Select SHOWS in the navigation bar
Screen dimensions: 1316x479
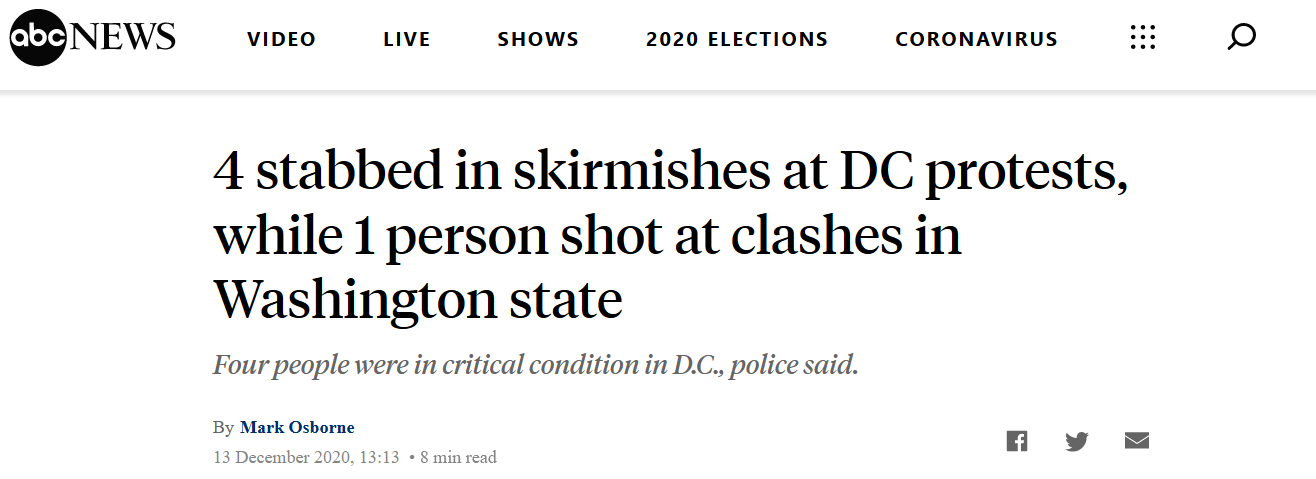pyautogui.click(x=538, y=40)
